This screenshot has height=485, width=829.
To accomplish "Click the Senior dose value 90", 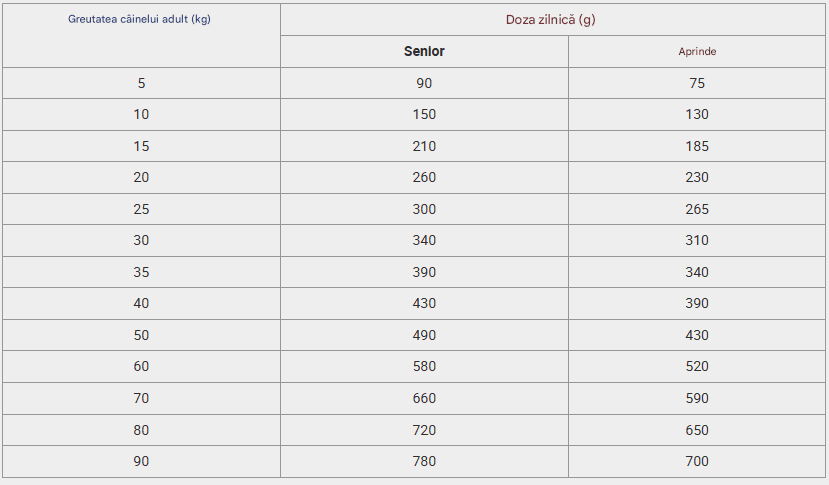I will (424, 83).
